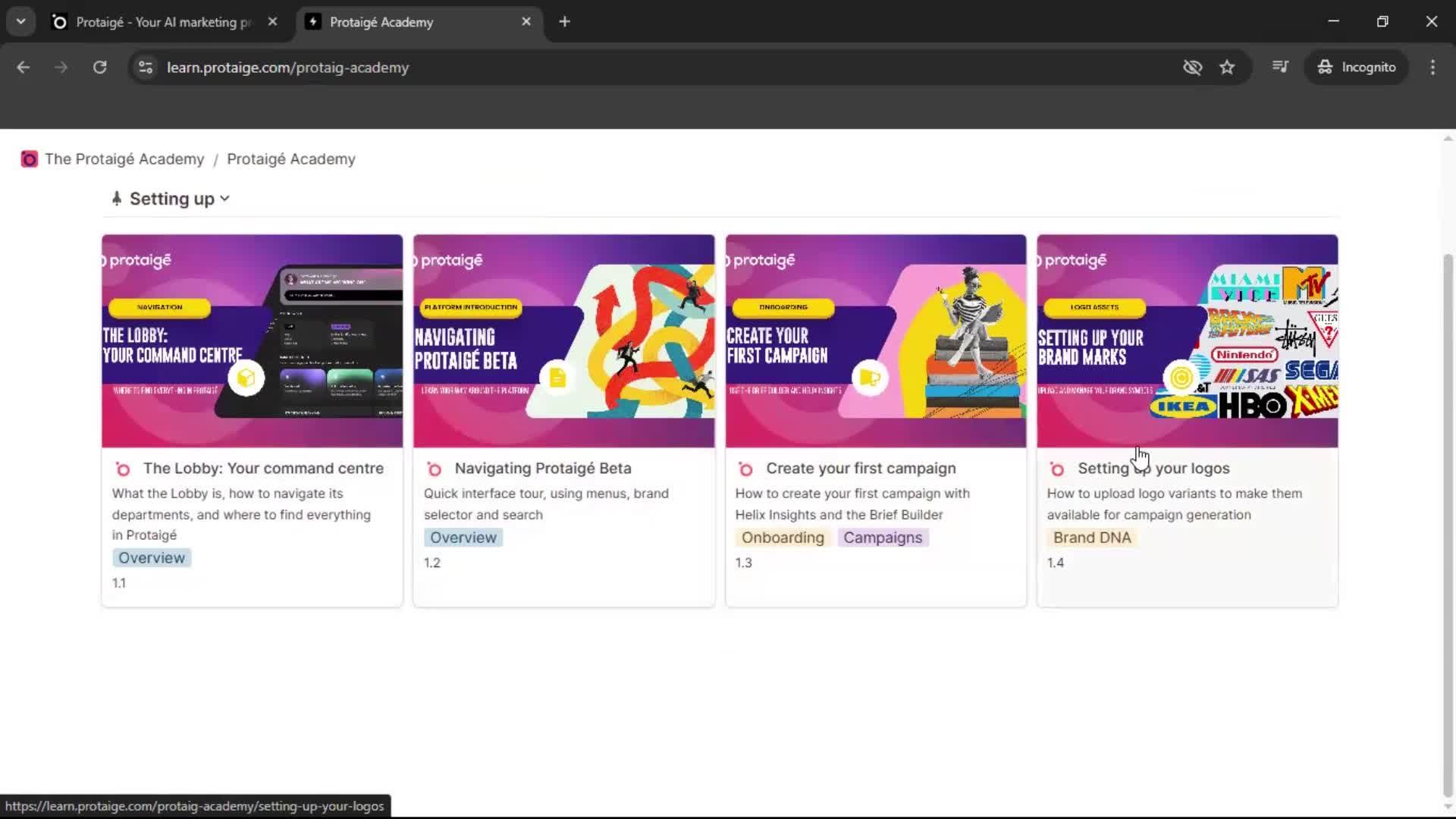Open the tab search dropdown
Screen dimensions: 1456x819
click(x=20, y=21)
